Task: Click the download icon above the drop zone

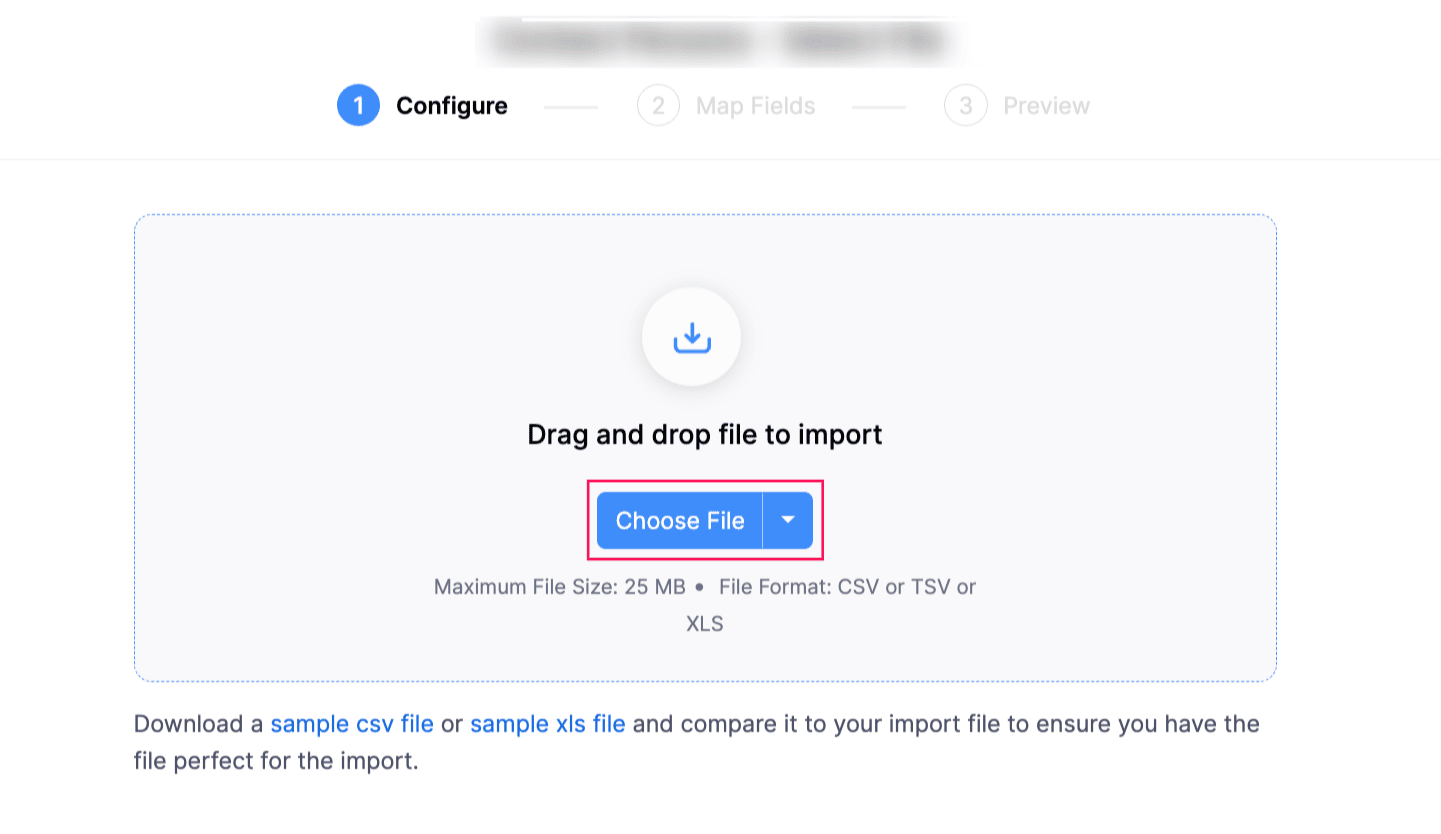Action: point(691,337)
